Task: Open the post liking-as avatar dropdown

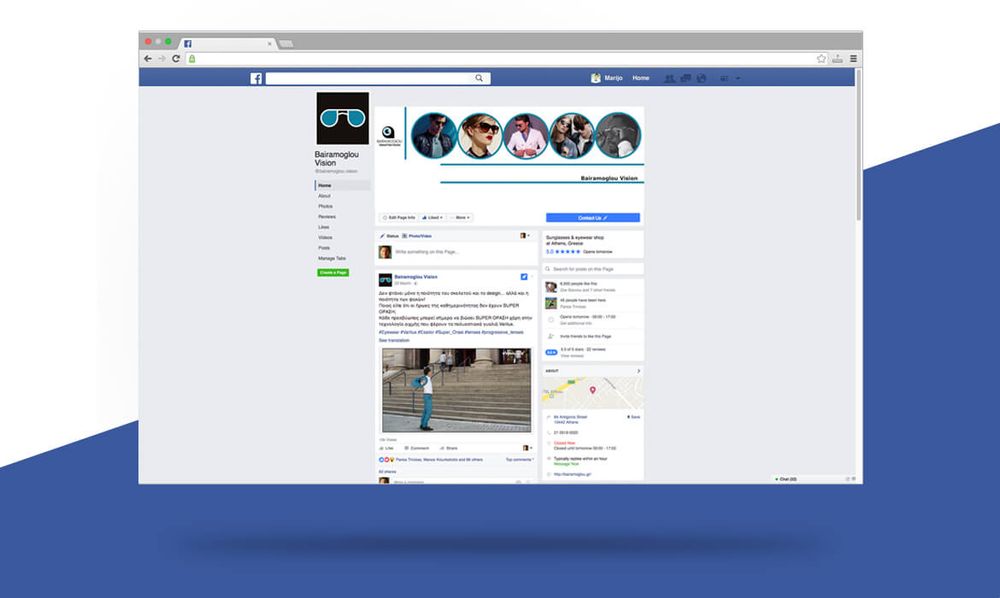Action: coord(527,448)
